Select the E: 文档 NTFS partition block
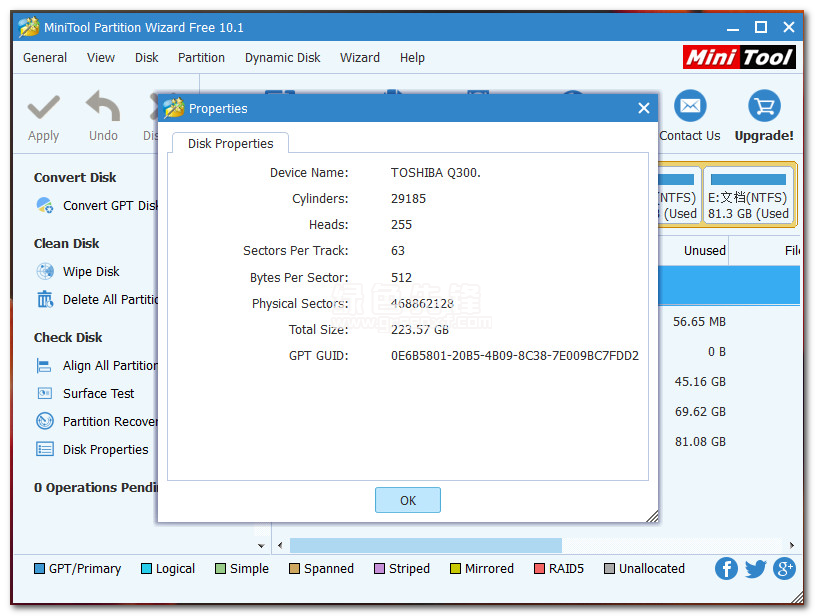This screenshot has height=616, width=815. [748, 195]
